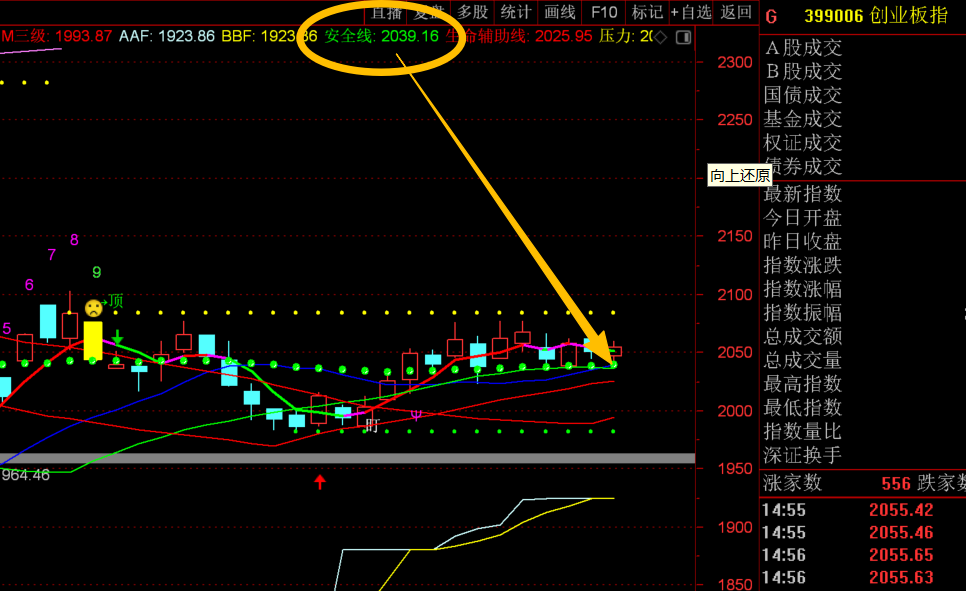
Task: Click the 生命辅助线 2025.95 indicator value
Action: [519, 36]
